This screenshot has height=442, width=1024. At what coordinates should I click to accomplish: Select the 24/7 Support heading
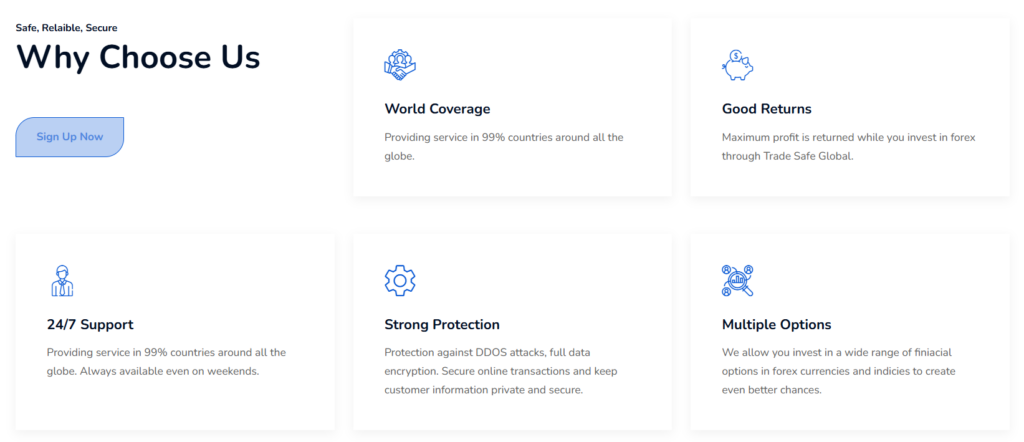tap(90, 324)
